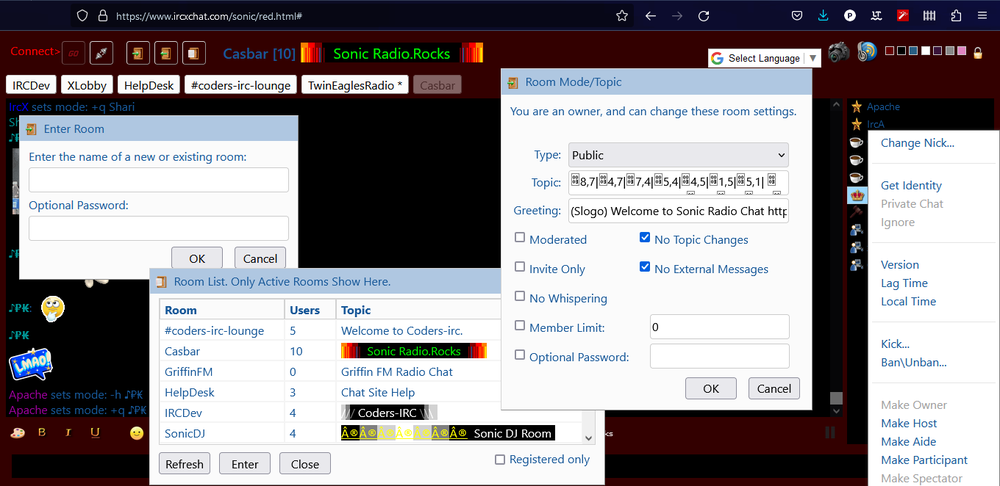Screen dimensions: 1000x486
Task: Choose Make Host from context menu
Action: (x=909, y=423)
